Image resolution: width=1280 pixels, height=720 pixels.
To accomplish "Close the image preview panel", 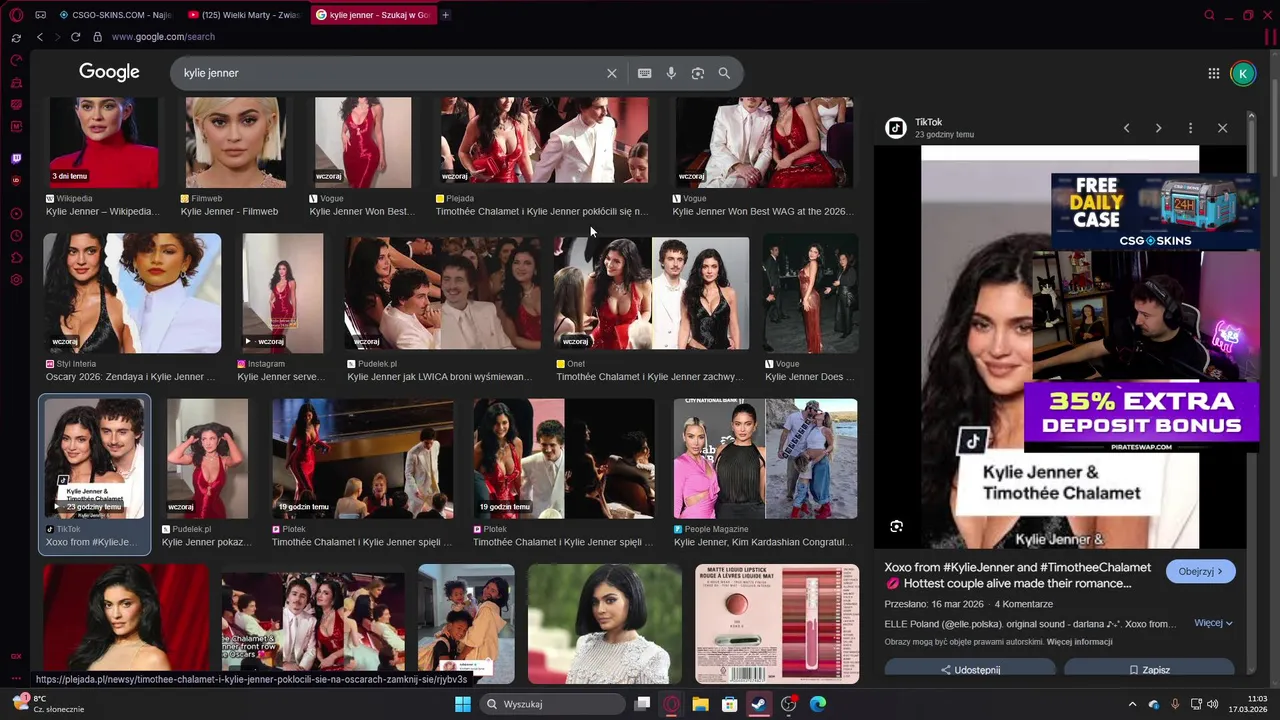I will (1222, 128).
